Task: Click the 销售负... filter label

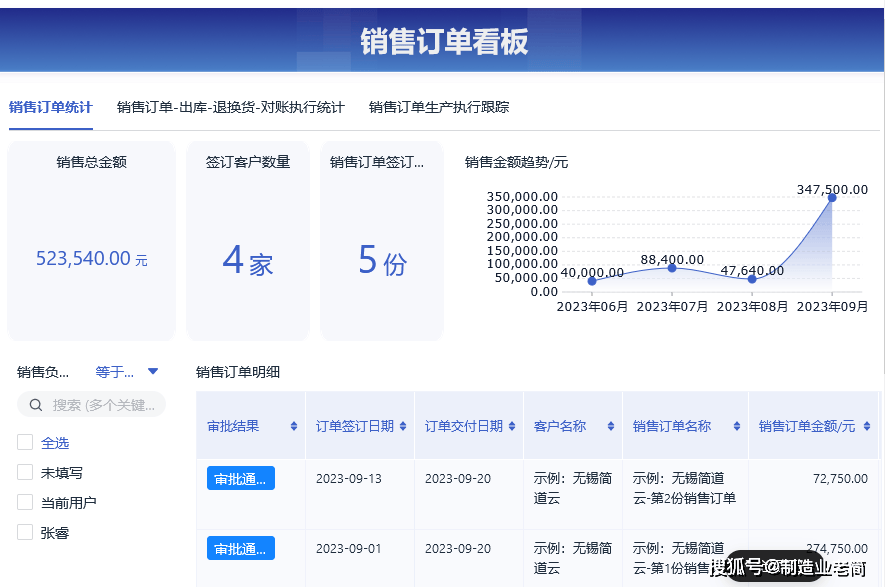Action: (x=43, y=372)
